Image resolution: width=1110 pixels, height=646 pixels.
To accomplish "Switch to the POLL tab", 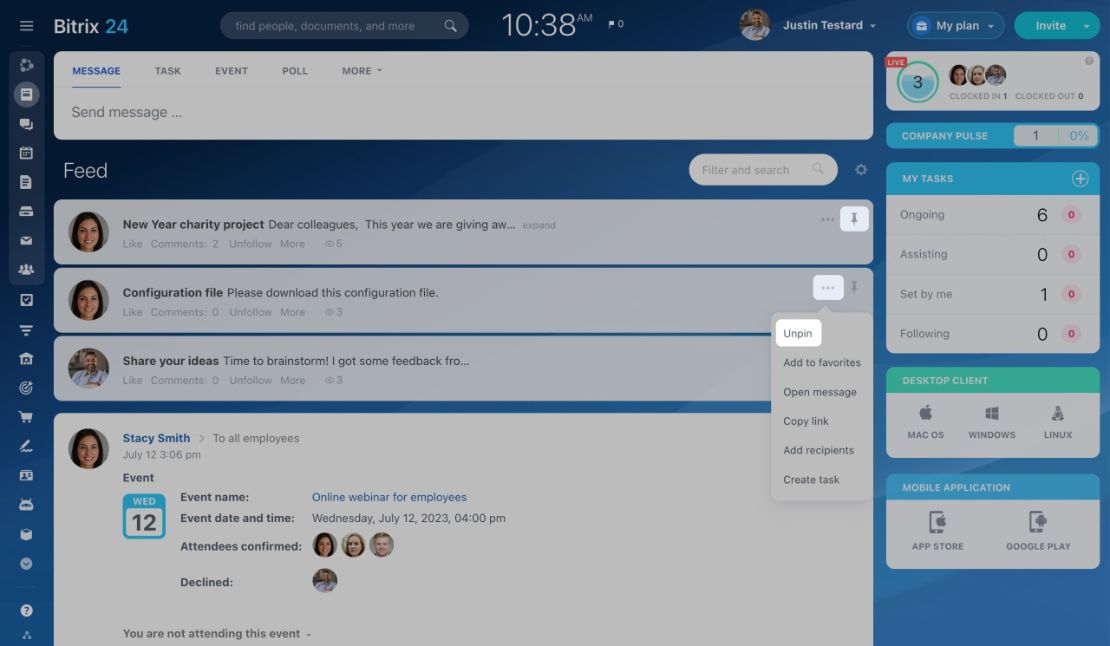I will [x=294, y=71].
